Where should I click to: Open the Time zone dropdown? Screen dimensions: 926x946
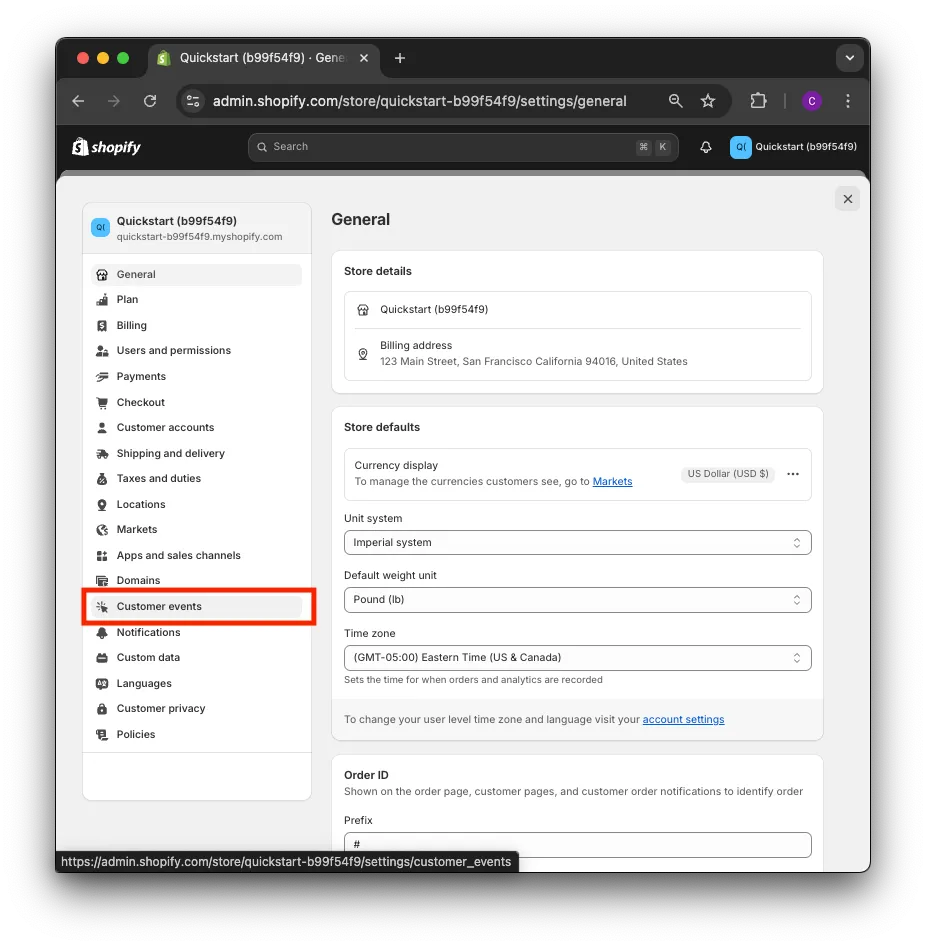[577, 658]
